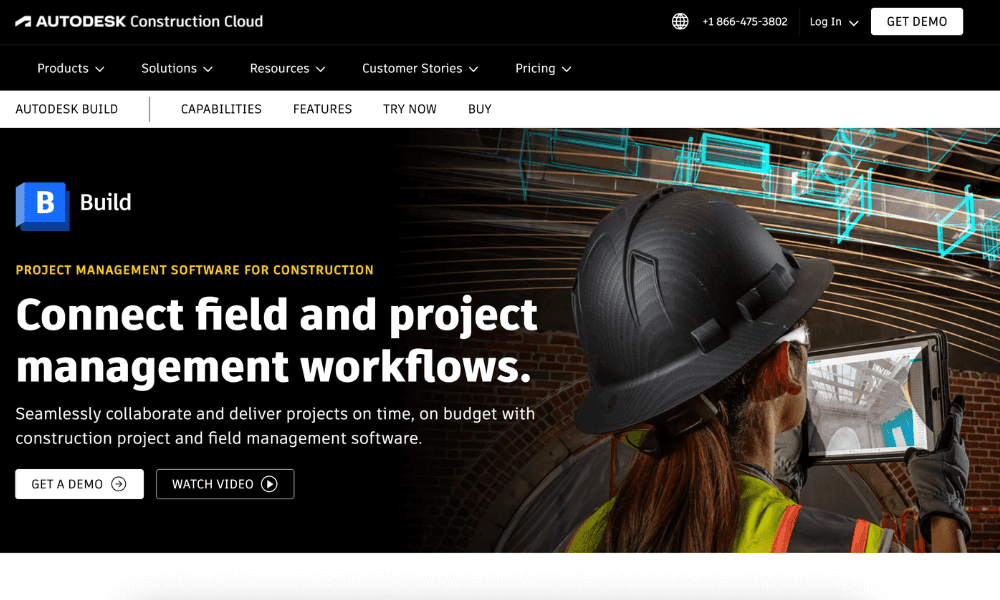1000x600 pixels.
Task: Click the white Get Demo header button
Action: (916, 22)
